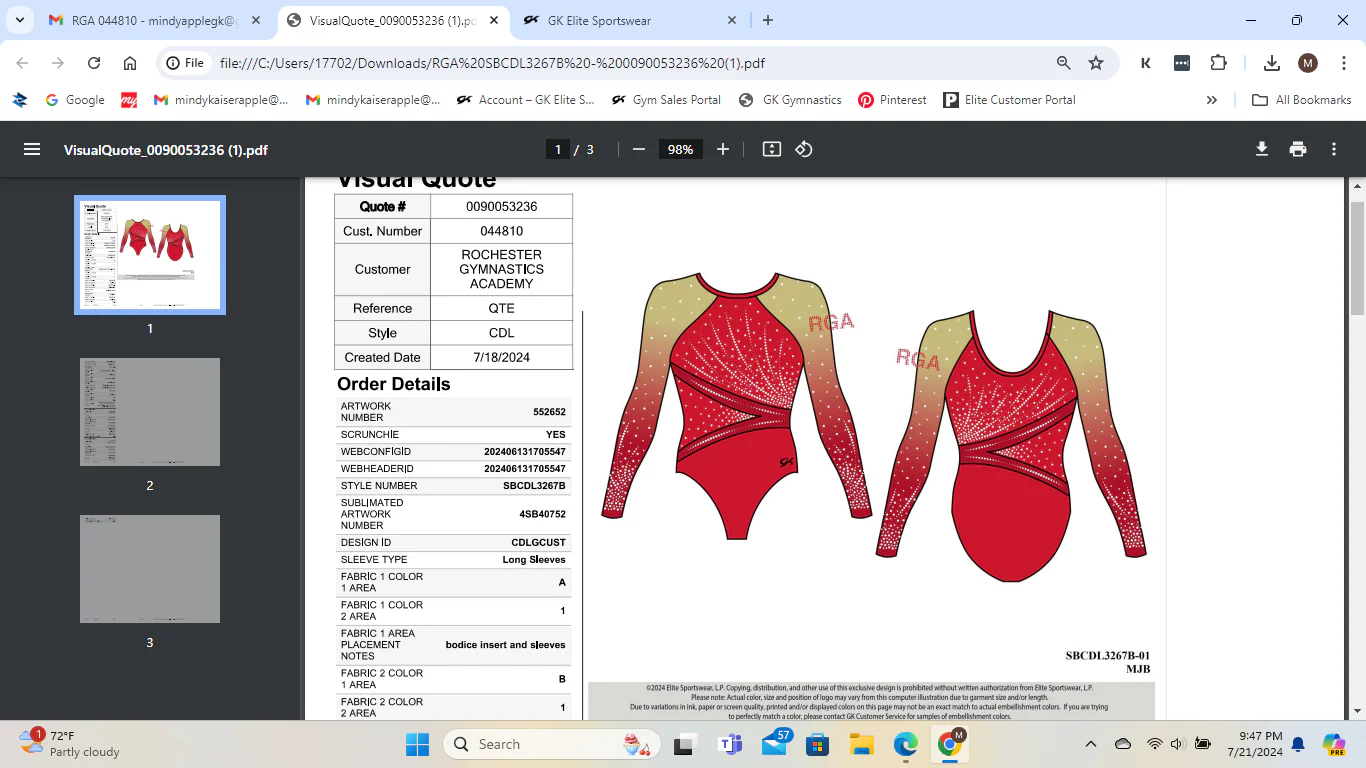Open Microsoft Teams from taskbar
The width and height of the screenshot is (1366, 768).
click(x=730, y=744)
